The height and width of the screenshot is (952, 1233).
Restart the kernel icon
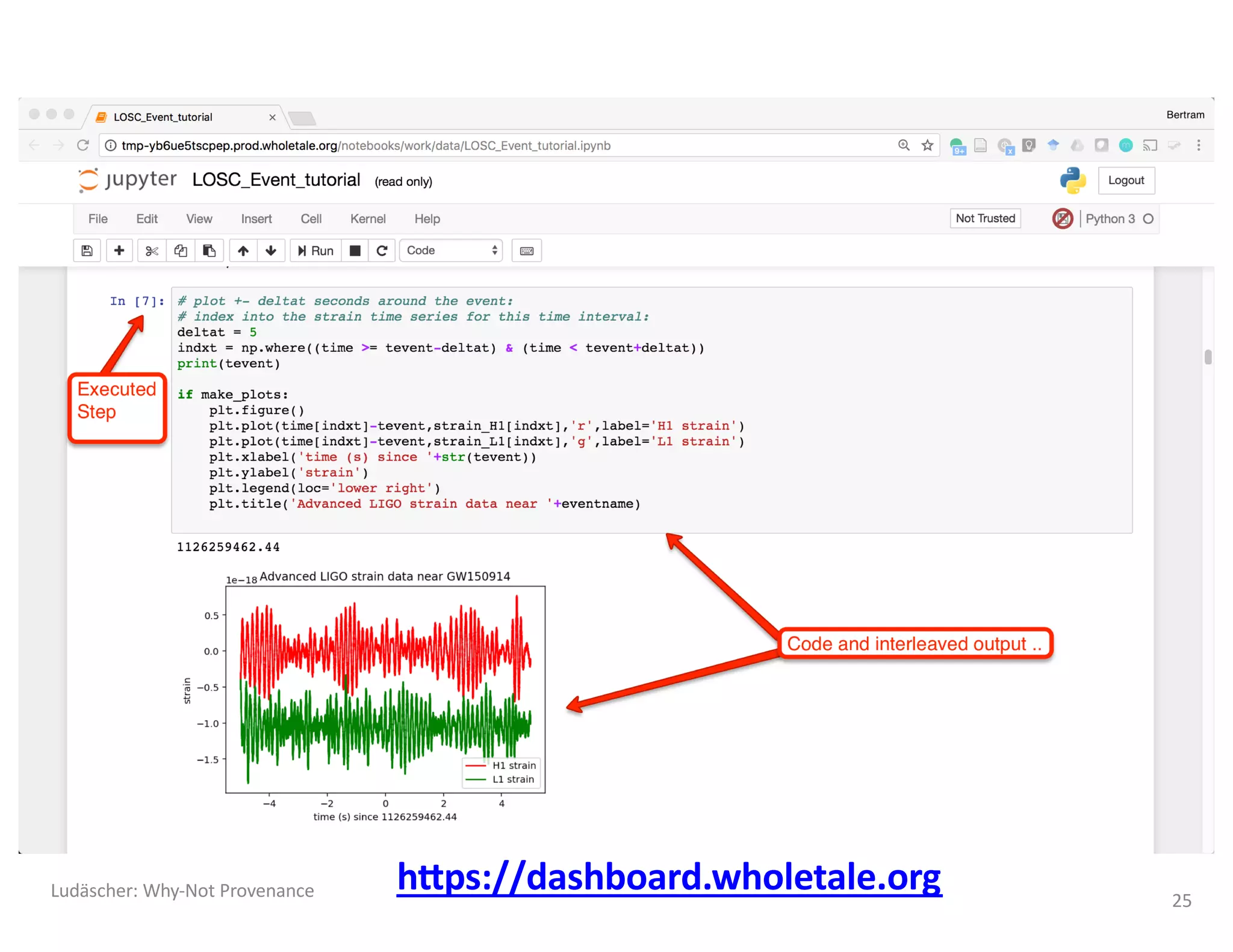[382, 251]
